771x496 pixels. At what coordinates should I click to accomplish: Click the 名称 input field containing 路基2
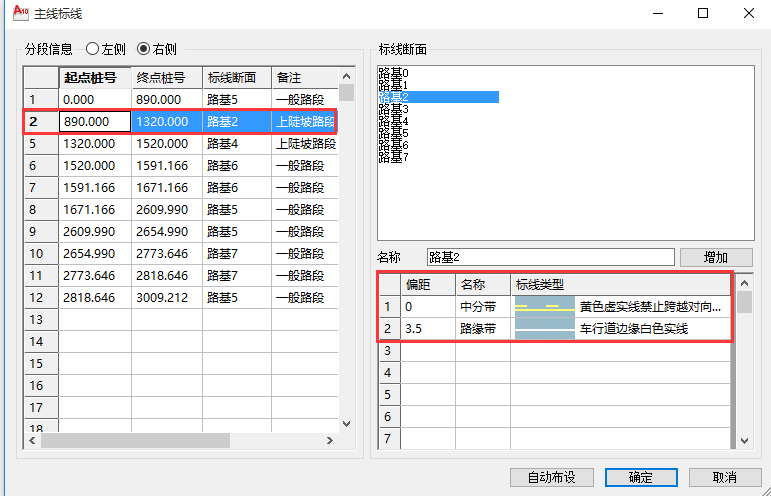[x=550, y=257]
